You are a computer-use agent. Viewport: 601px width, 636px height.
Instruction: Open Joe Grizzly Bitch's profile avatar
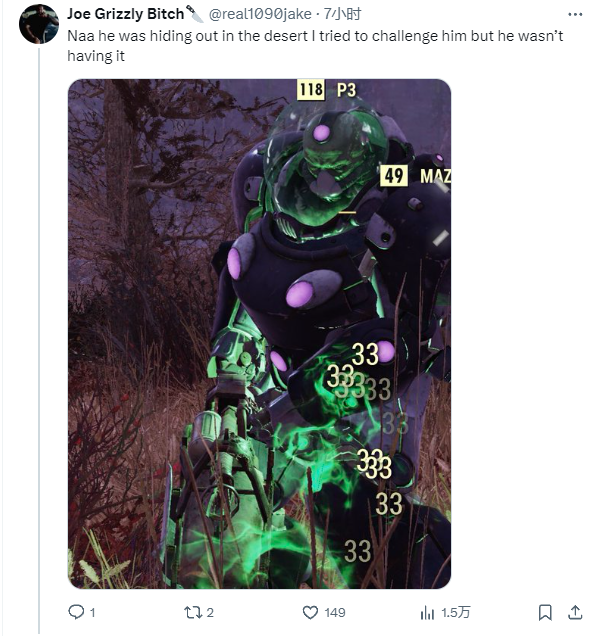pos(39,24)
